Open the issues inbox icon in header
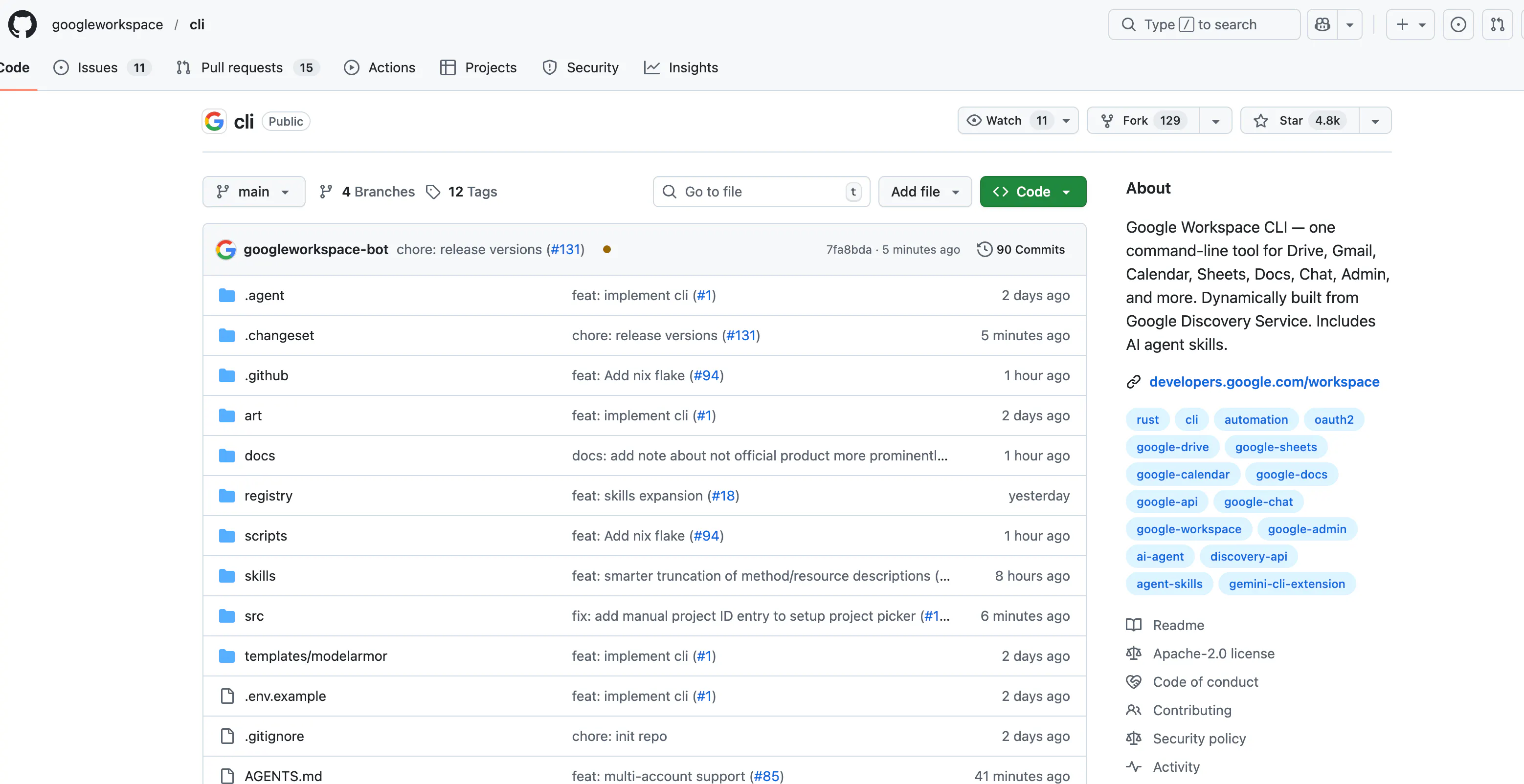The height and width of the screenshot is (784, 1524). pyautogui.click(x=1458, y=24)
